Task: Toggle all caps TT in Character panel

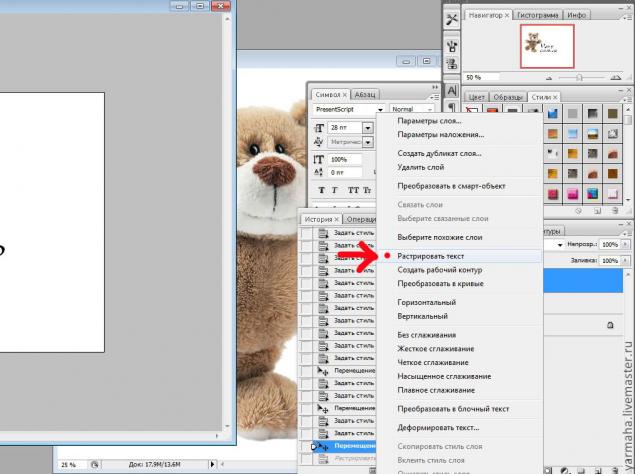Action: click(353, 190)
